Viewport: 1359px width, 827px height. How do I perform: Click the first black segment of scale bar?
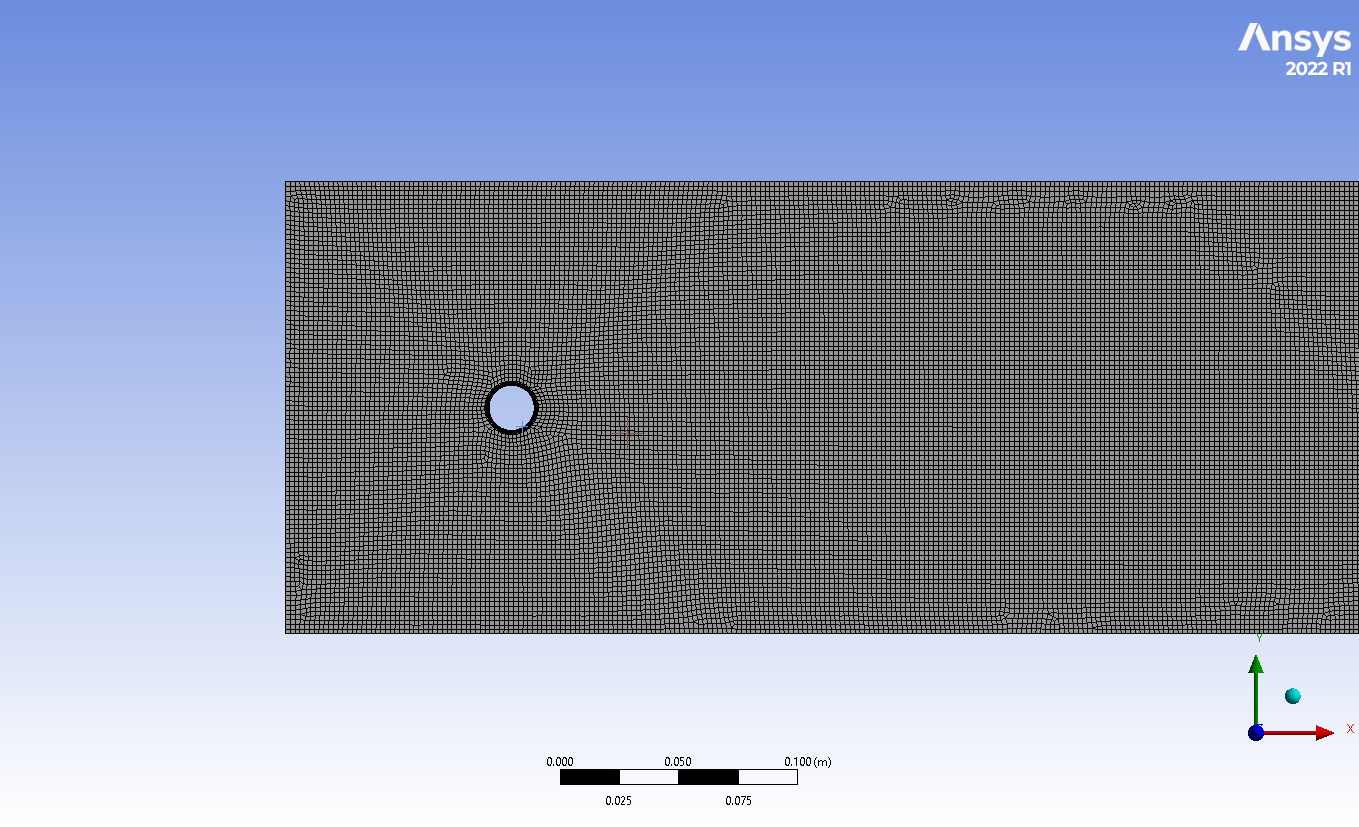pyautogui.click(x=589, y=777)
